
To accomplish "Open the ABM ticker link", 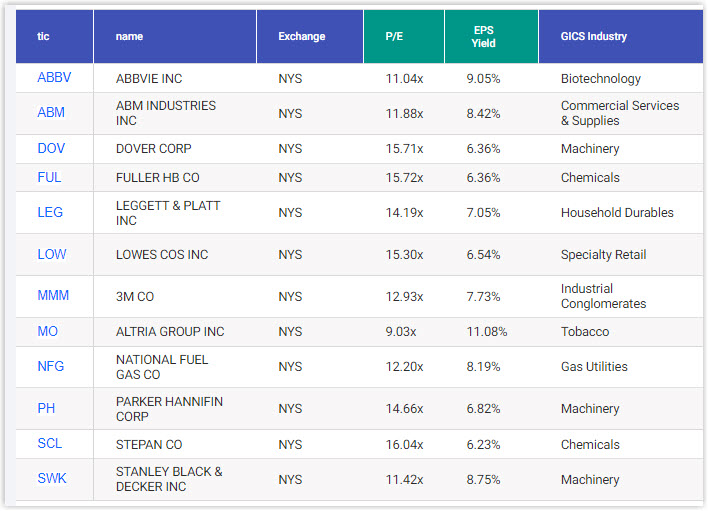I will click(51, 113).
